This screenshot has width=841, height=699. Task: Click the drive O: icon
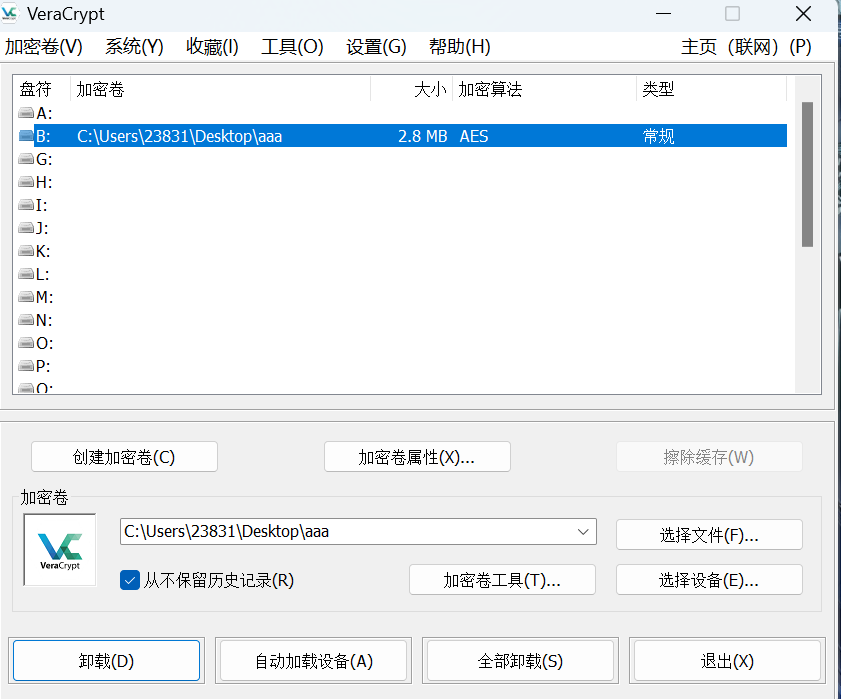tap(26, 343)
